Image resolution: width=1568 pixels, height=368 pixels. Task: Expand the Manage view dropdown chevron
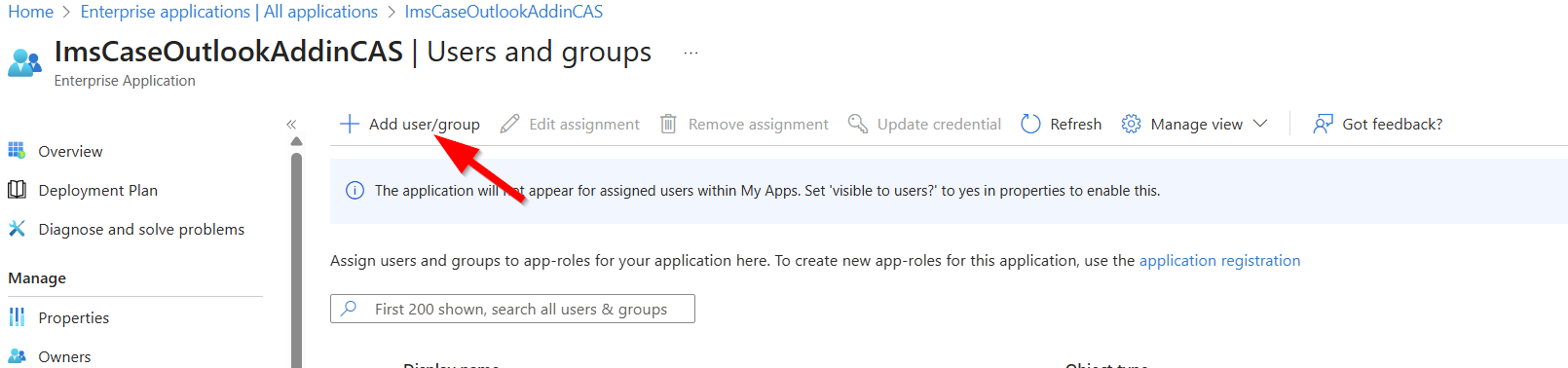pyautogui.click(x=1260, y=124)
